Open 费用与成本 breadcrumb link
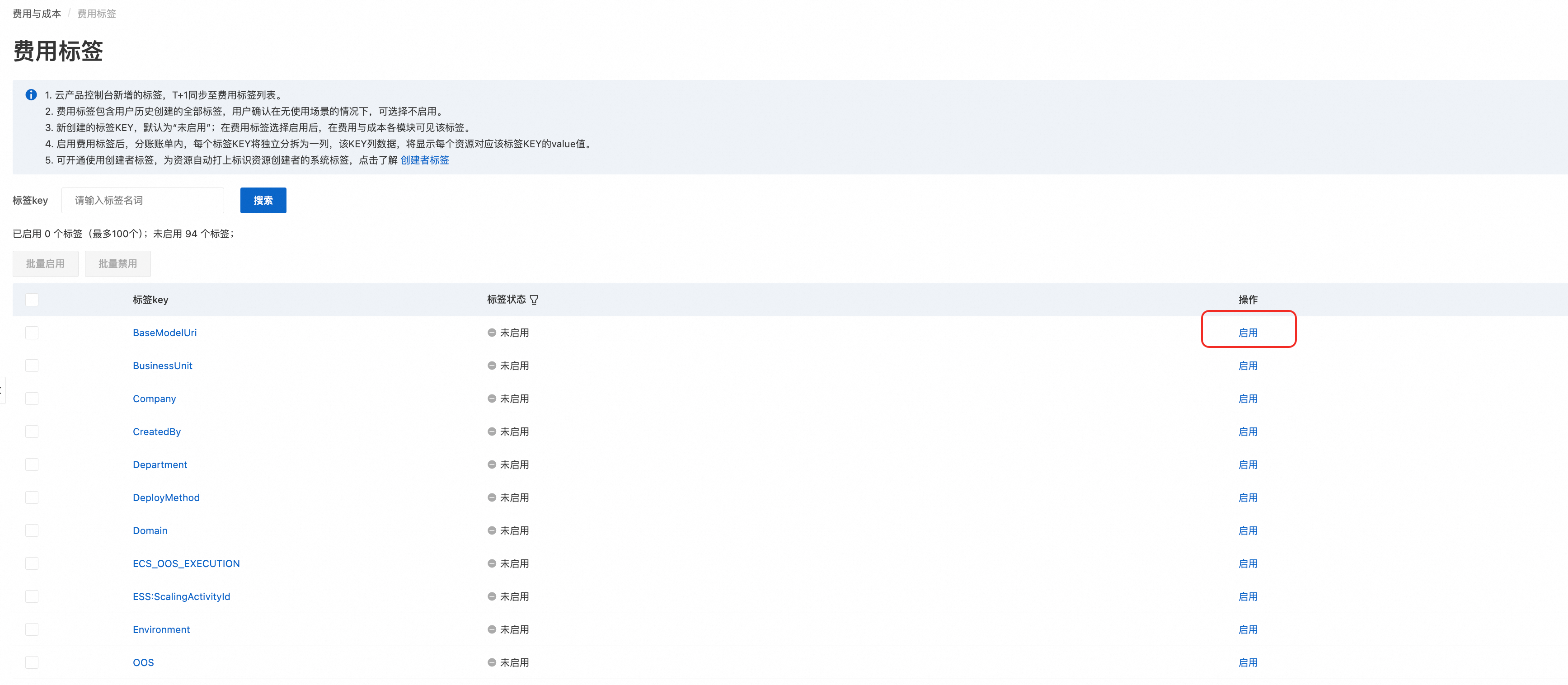 [37, 14]
